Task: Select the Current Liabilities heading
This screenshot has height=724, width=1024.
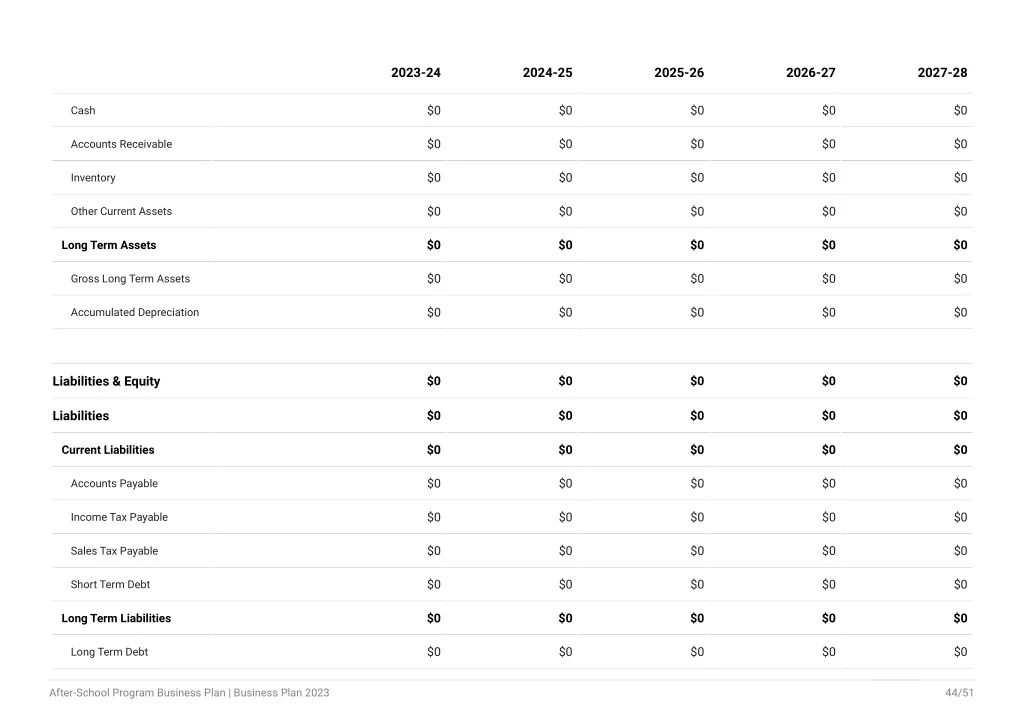Action: point(108,450)
